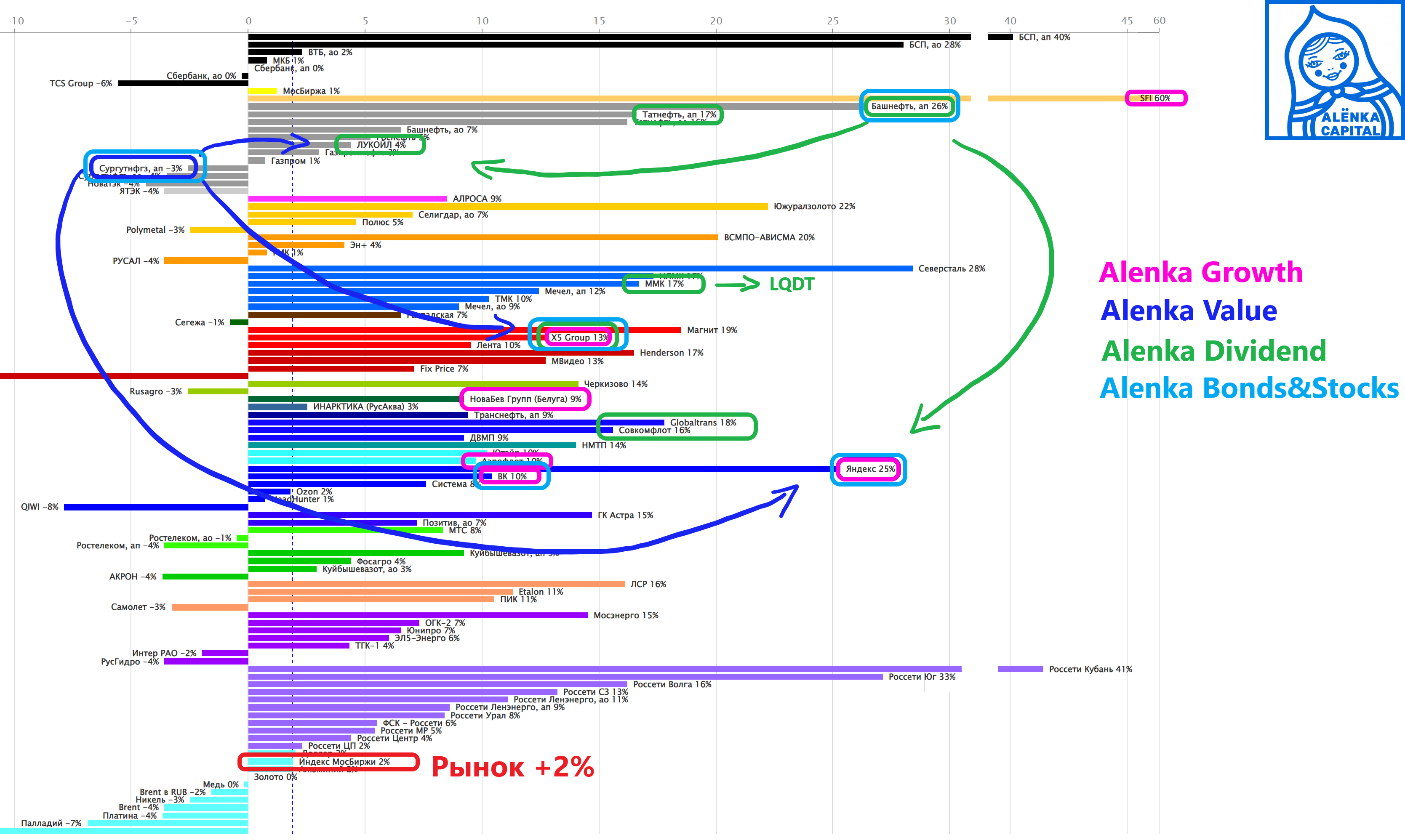Click the 'Фосагро 4%' label

click(x=381, y=561)
